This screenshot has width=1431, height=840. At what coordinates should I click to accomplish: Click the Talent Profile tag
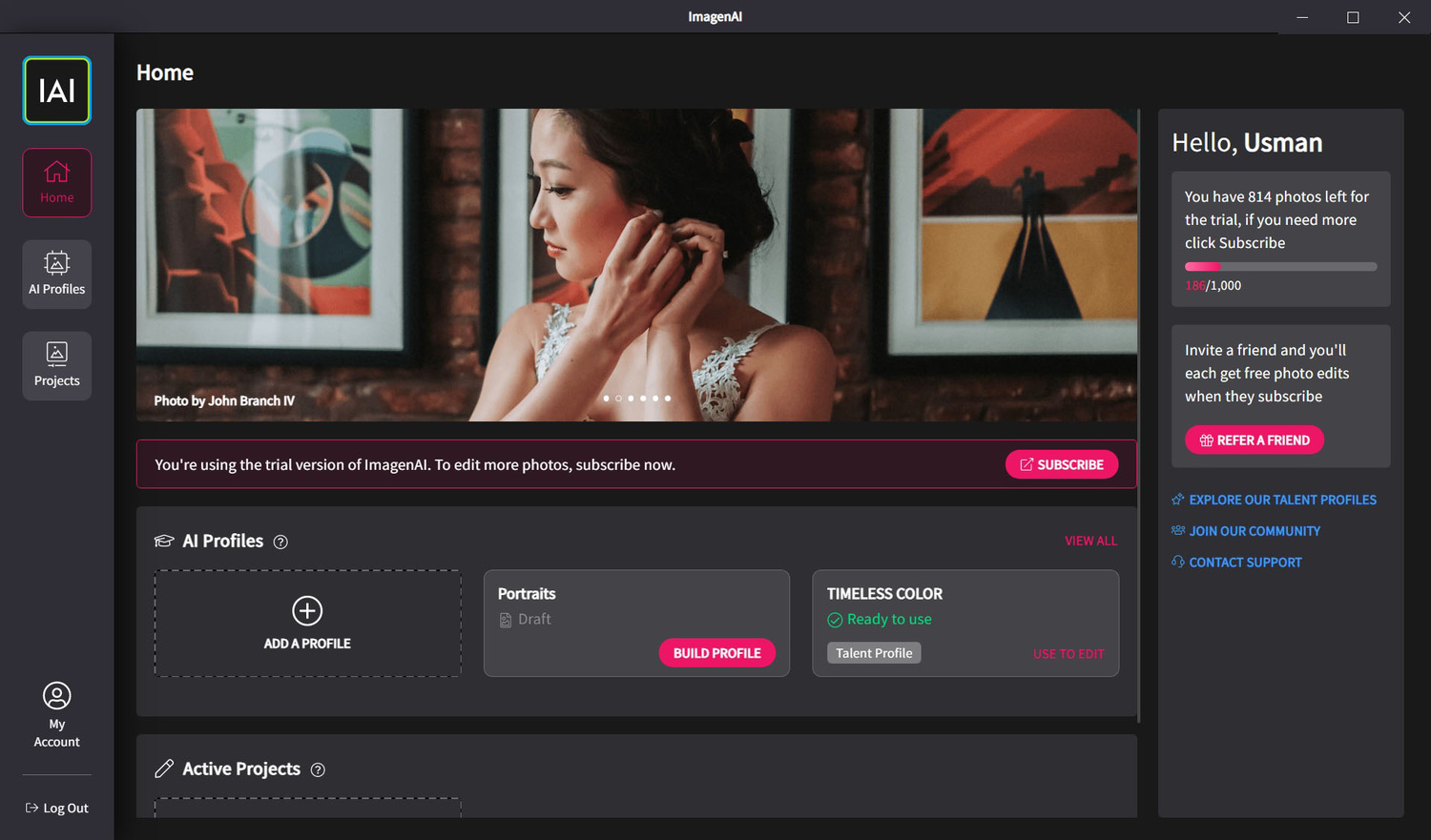tap(874, 653)
